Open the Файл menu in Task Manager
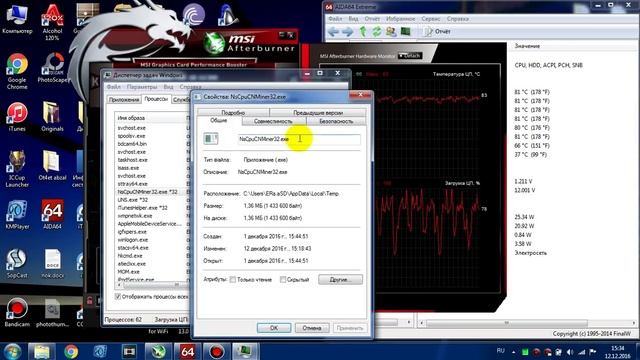This screenshot has width=640, height=360. click(x=114, y=87)
